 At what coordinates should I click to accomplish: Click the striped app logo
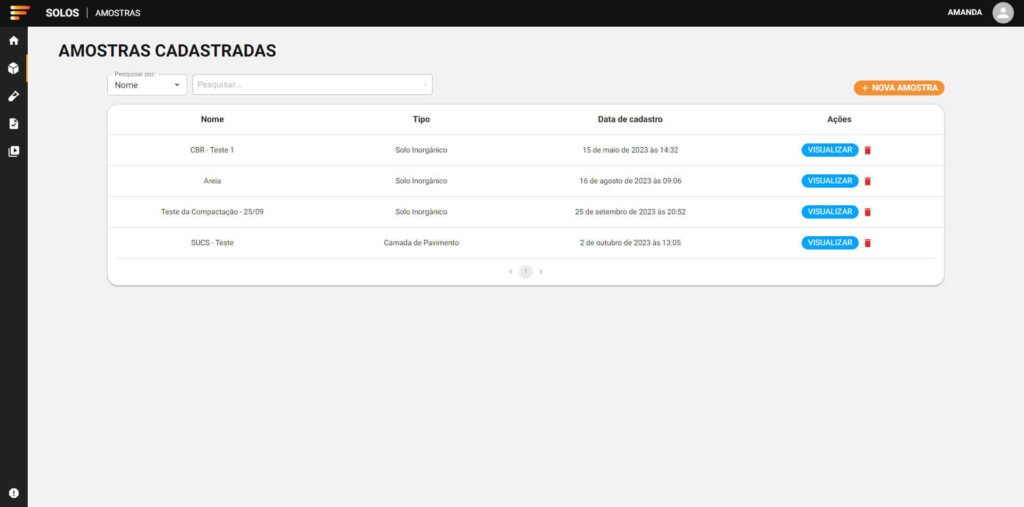[x=19, y=13]
